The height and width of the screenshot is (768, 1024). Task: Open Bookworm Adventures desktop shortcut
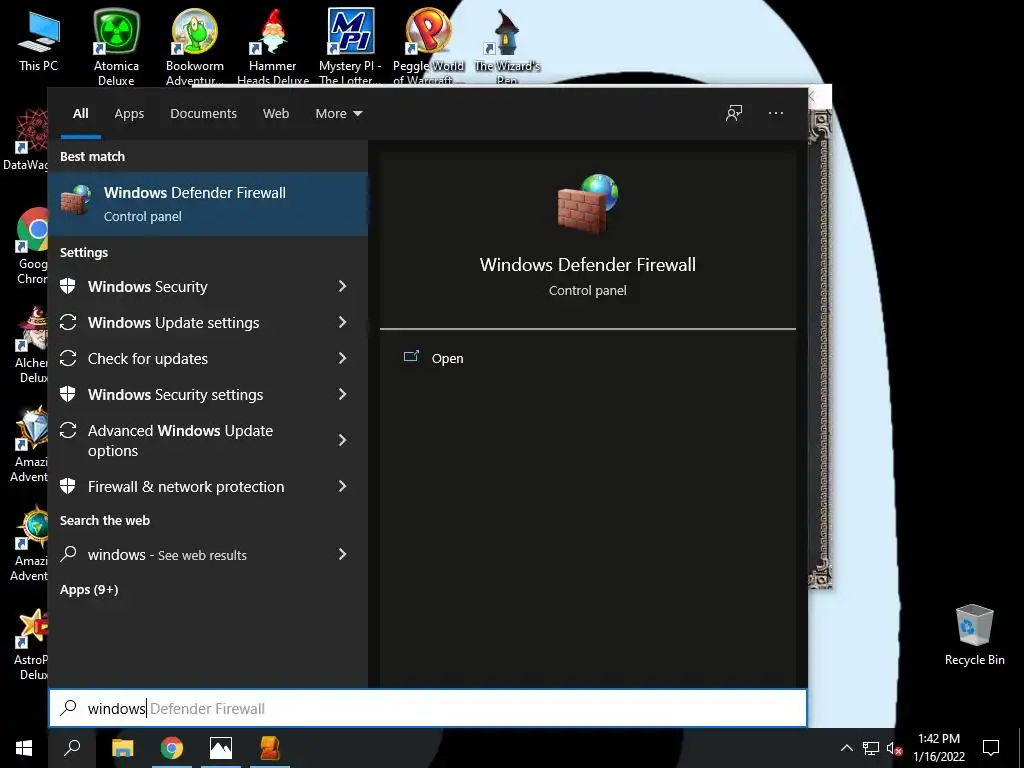pos(195,46)
